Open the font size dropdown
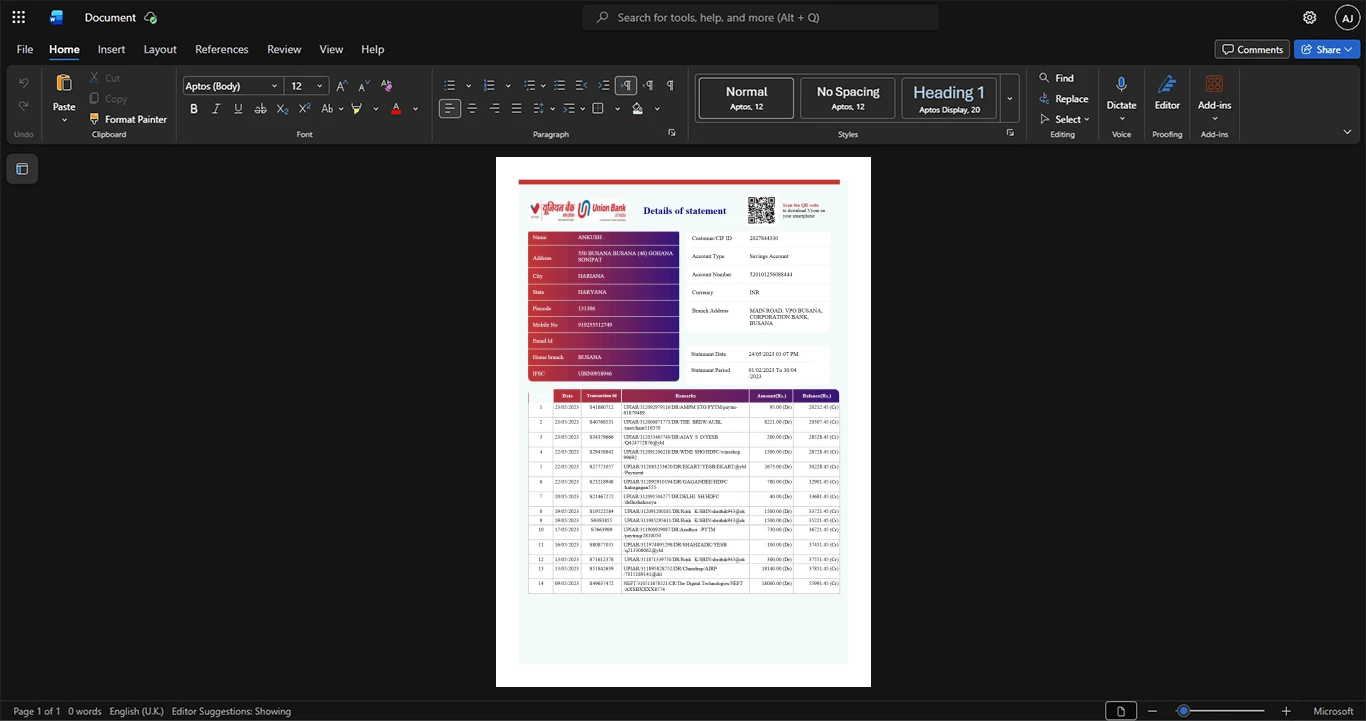Viewport: 1366px width, 721px height. point(320,86)
